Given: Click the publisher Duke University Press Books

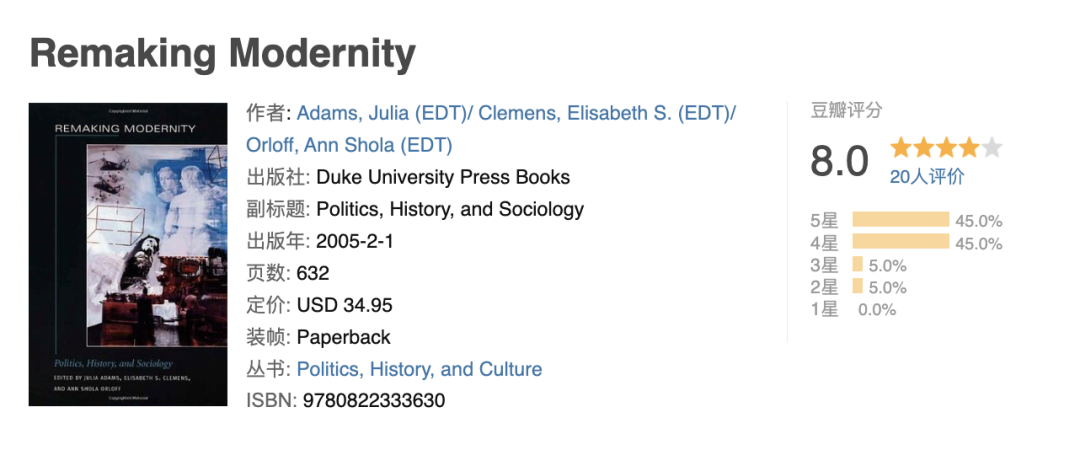Looking at the screenshot, I should [443, 177].
